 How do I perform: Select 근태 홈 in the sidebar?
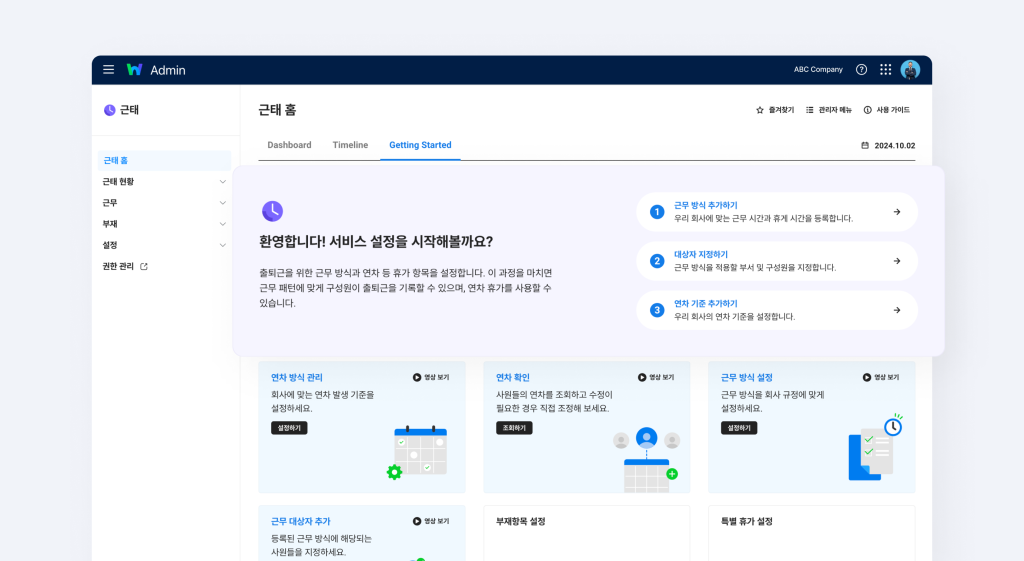pyautogui.click(x=164, y=161)
